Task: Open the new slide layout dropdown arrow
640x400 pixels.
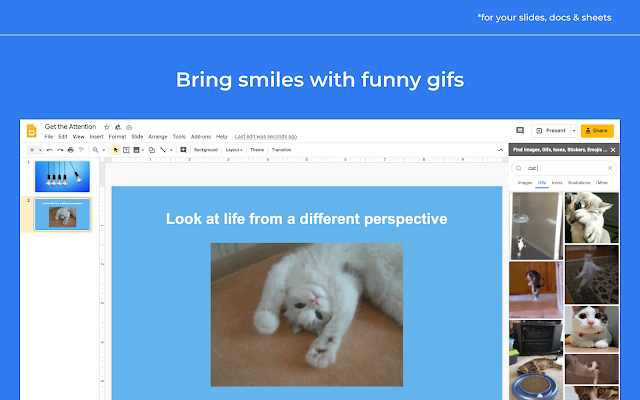Action: 40,150
